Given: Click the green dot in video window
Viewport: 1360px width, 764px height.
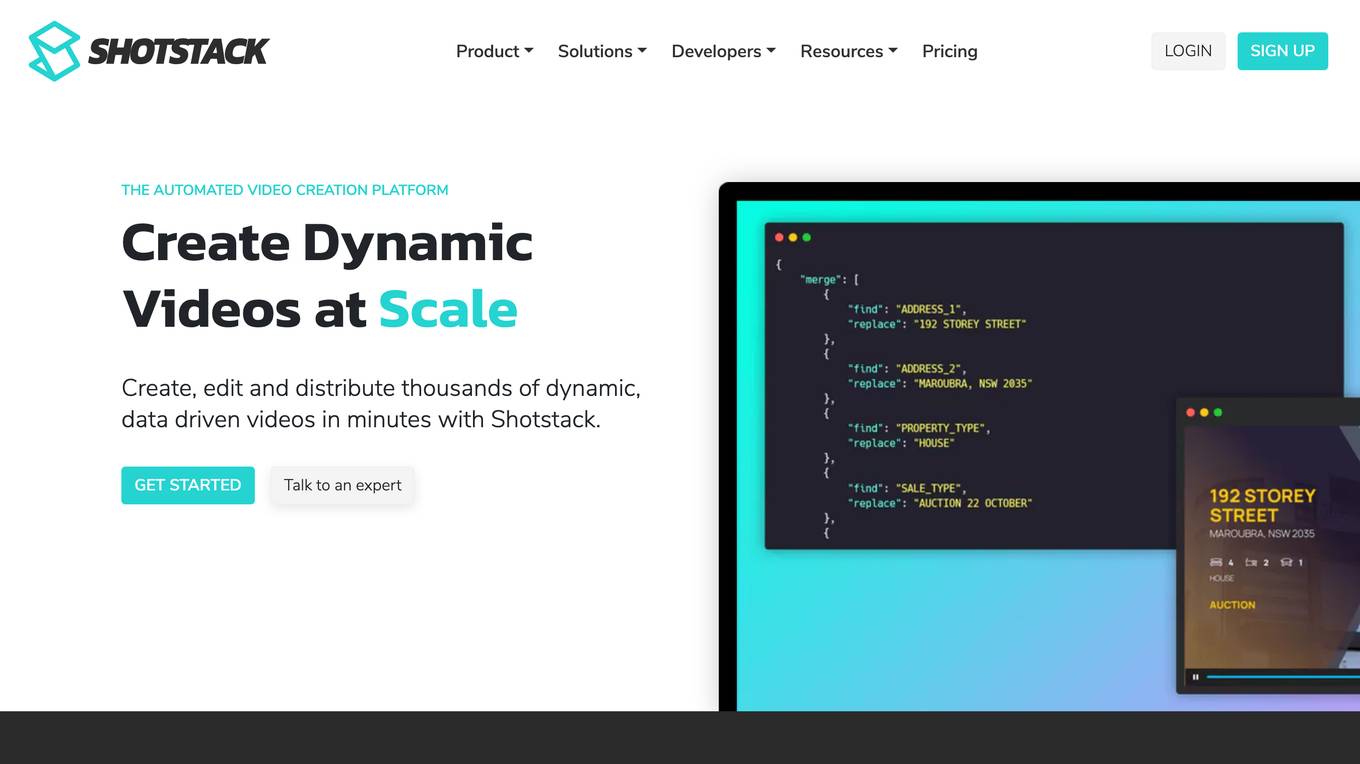Looking at the screenshot, I should click(1218, 412).
